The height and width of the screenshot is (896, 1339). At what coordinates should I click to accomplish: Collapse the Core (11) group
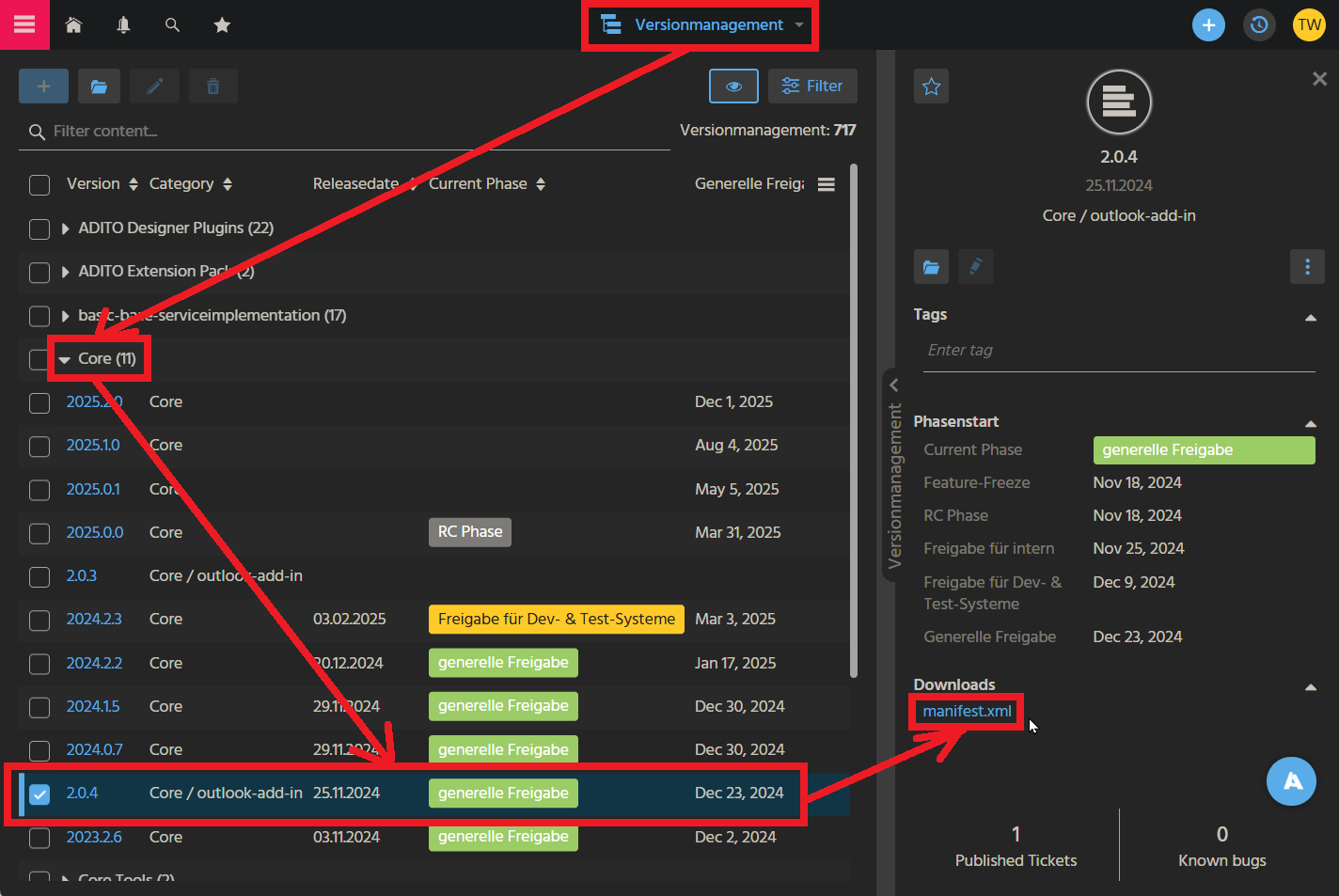(64, 359)
